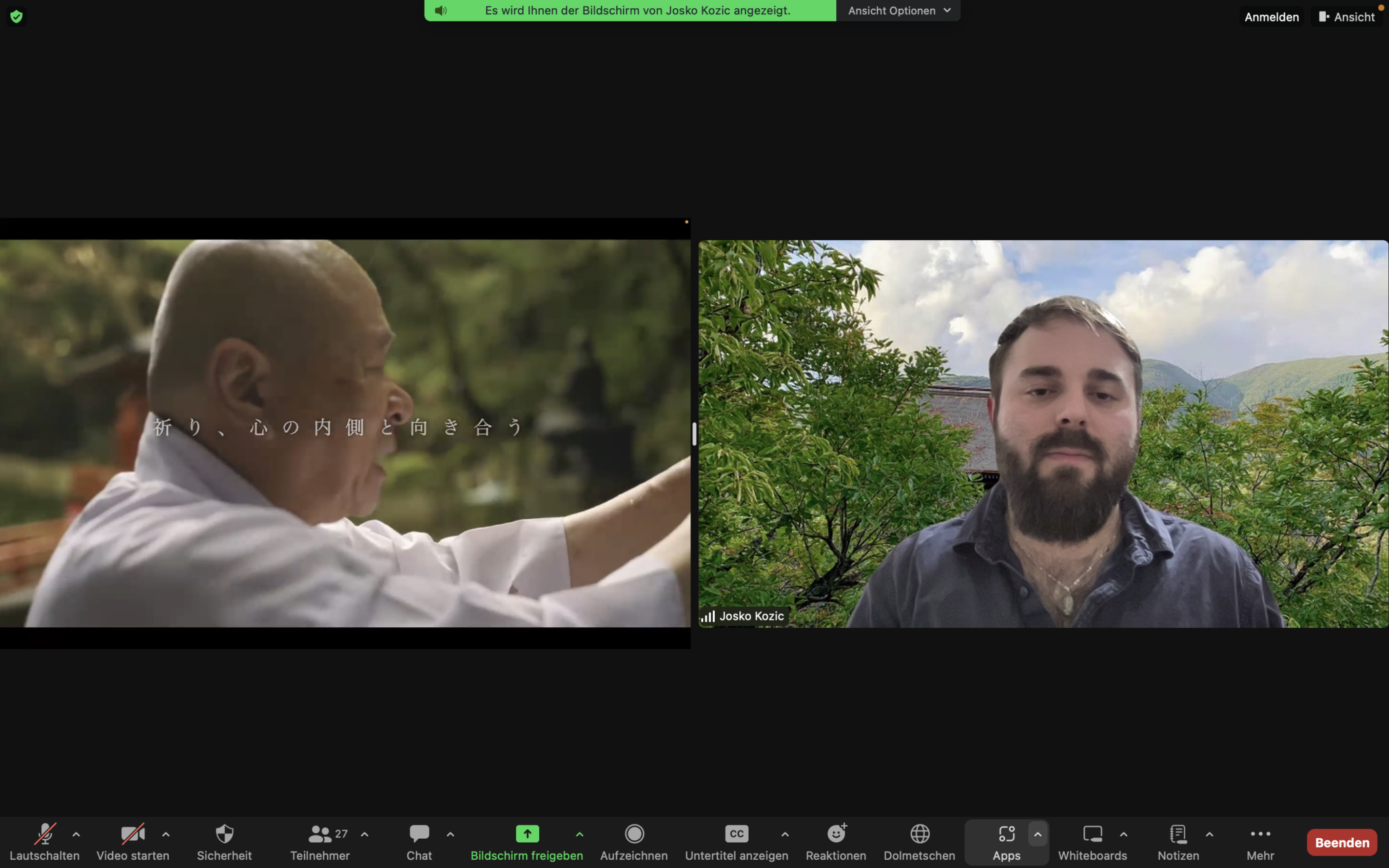Open the Ansicht view menu
This screenshot has height=868, width=1389.
pyautogui.click(x=1347, y=17)
